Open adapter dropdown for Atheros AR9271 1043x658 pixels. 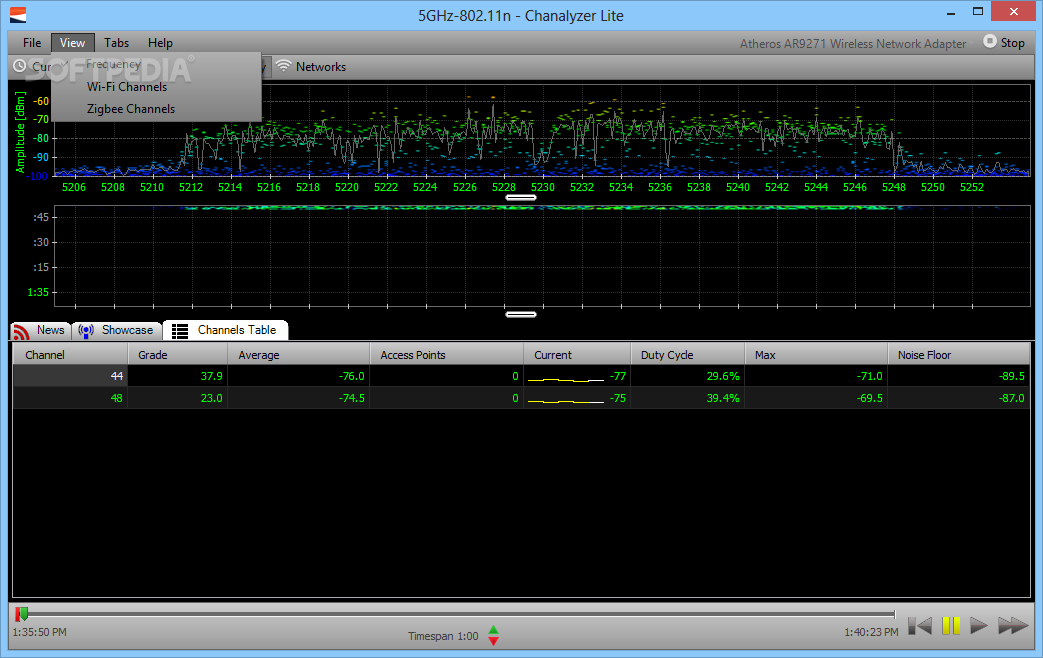pos(853,43)
